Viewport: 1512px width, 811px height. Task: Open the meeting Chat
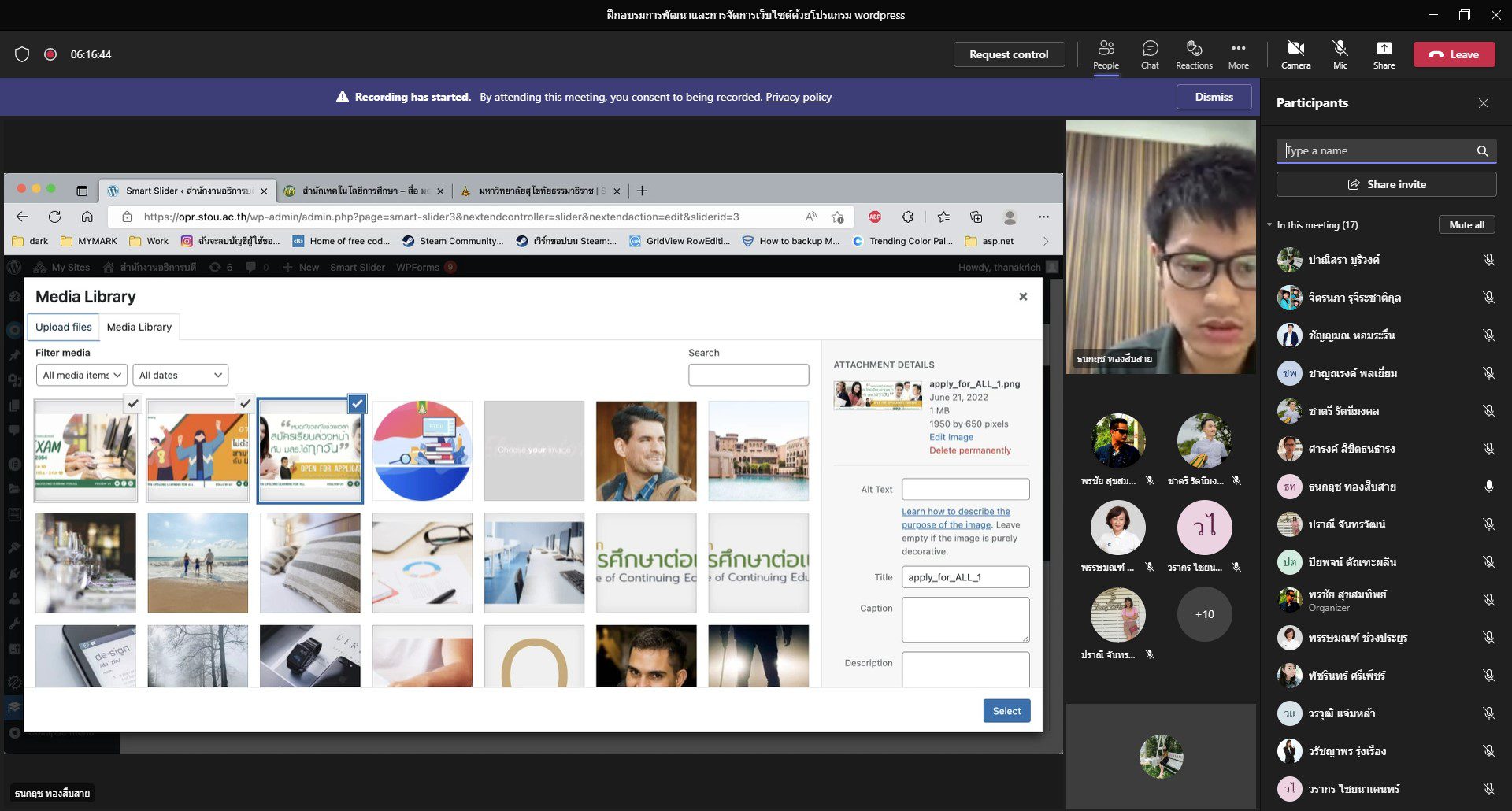click(x=1150, y=54)
